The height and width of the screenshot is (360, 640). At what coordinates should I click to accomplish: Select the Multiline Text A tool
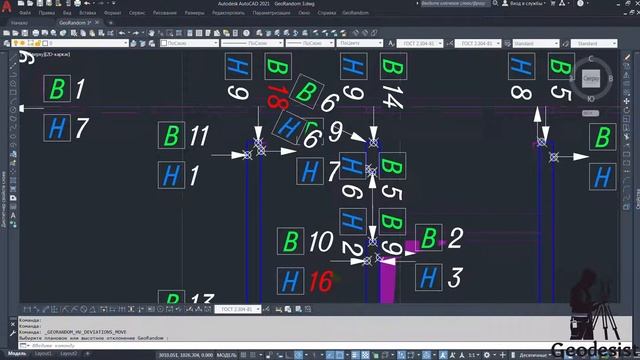tap(13, 216)
